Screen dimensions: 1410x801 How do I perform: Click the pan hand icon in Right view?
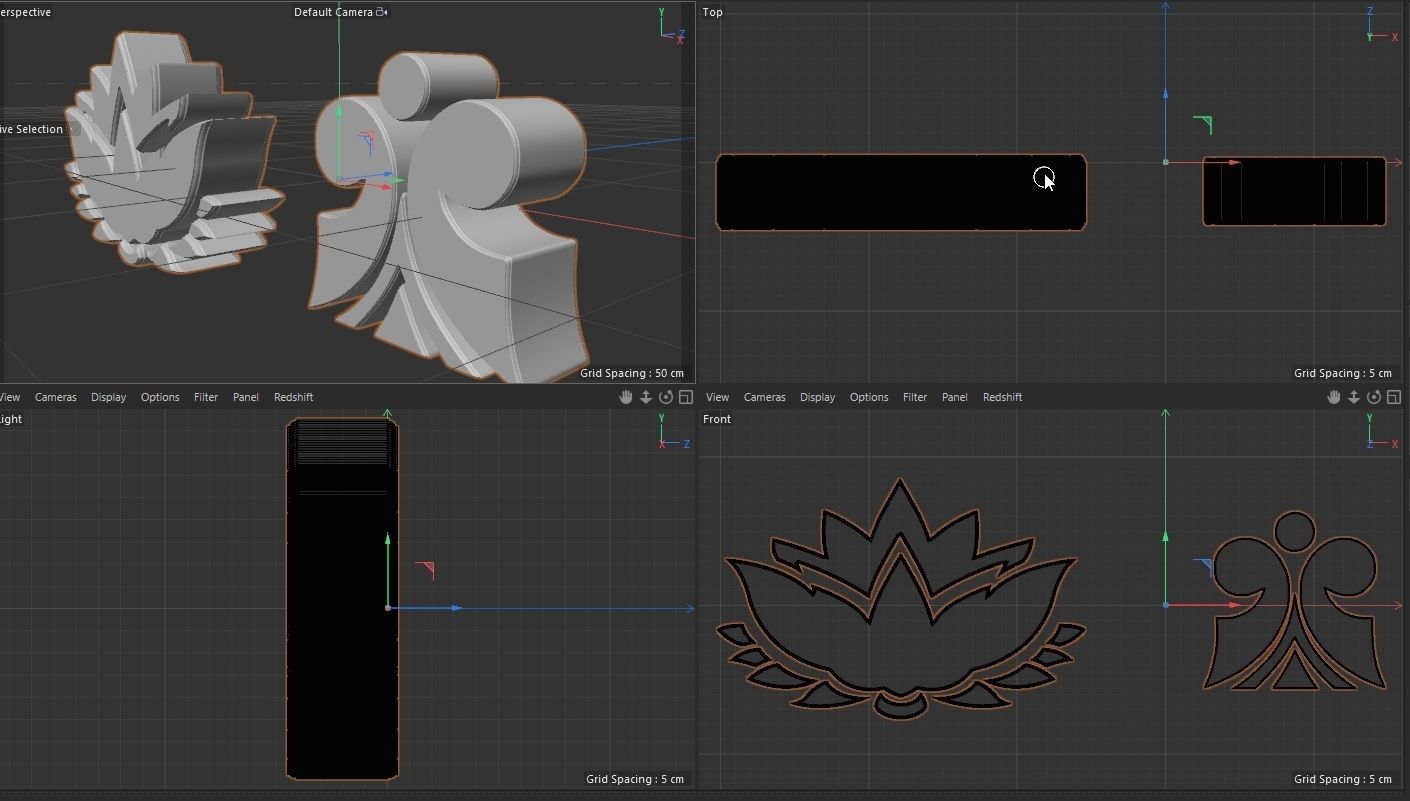click(626, 397)
